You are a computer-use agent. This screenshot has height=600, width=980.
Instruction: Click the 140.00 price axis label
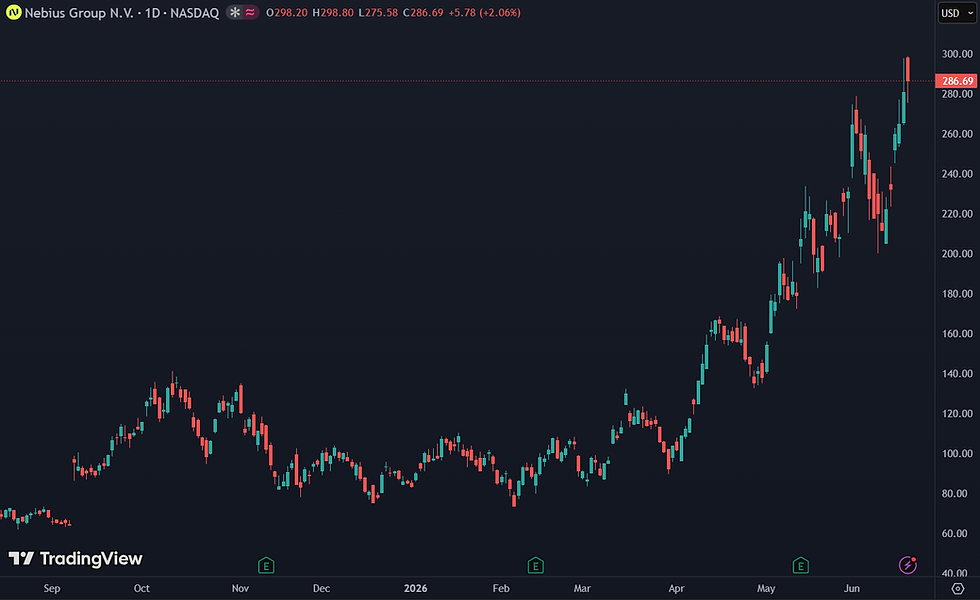point(957,374)
